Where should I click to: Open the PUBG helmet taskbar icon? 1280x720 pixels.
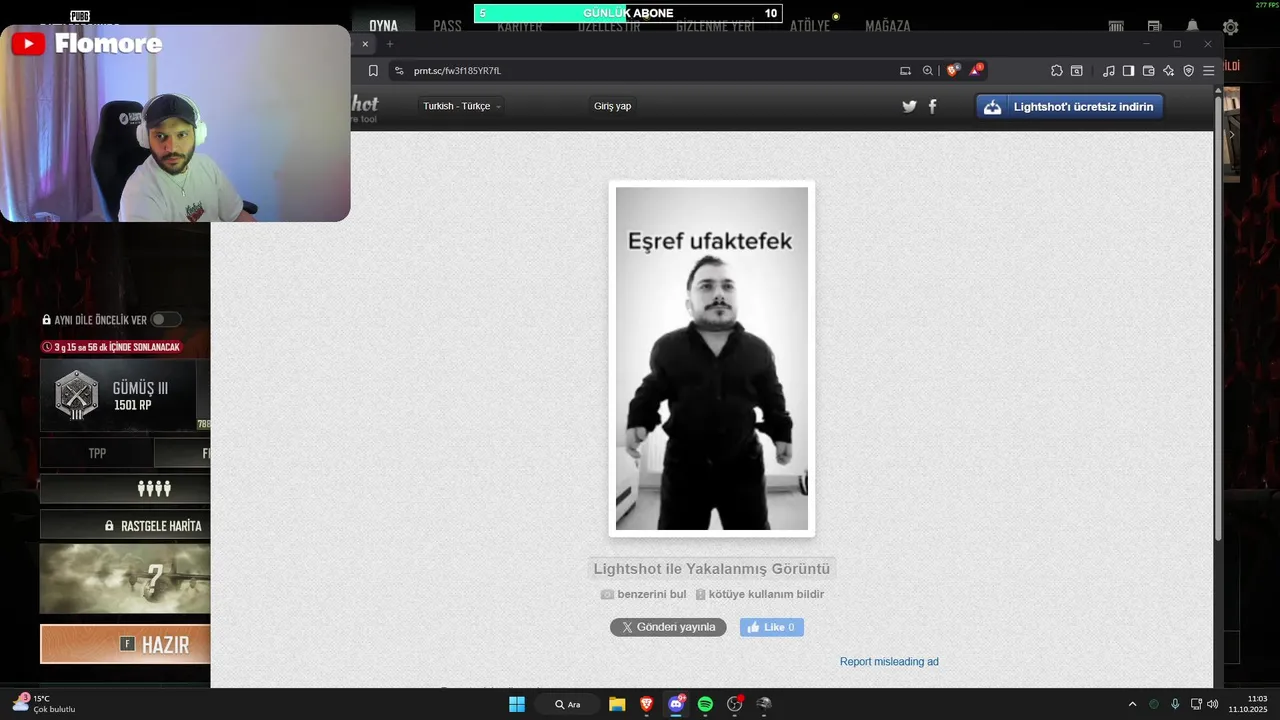point(764,704)
